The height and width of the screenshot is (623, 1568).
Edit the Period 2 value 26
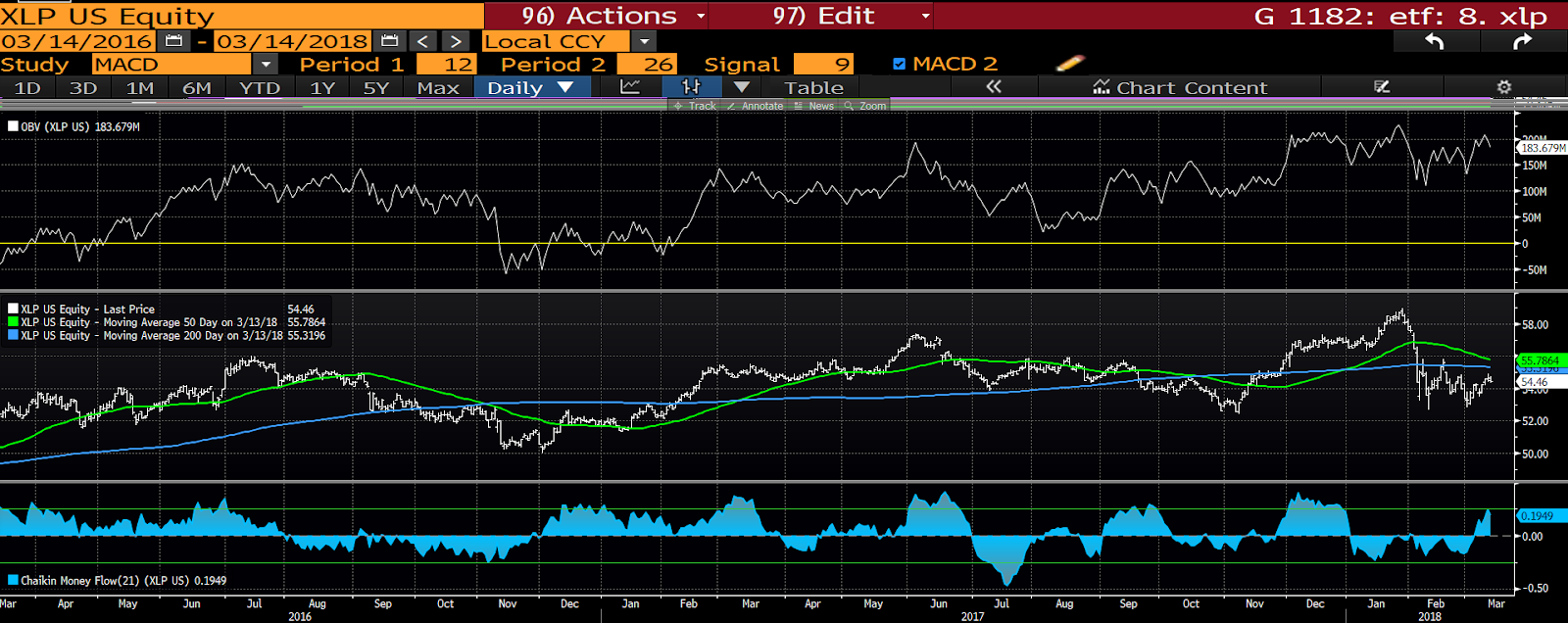coord(647,64)
